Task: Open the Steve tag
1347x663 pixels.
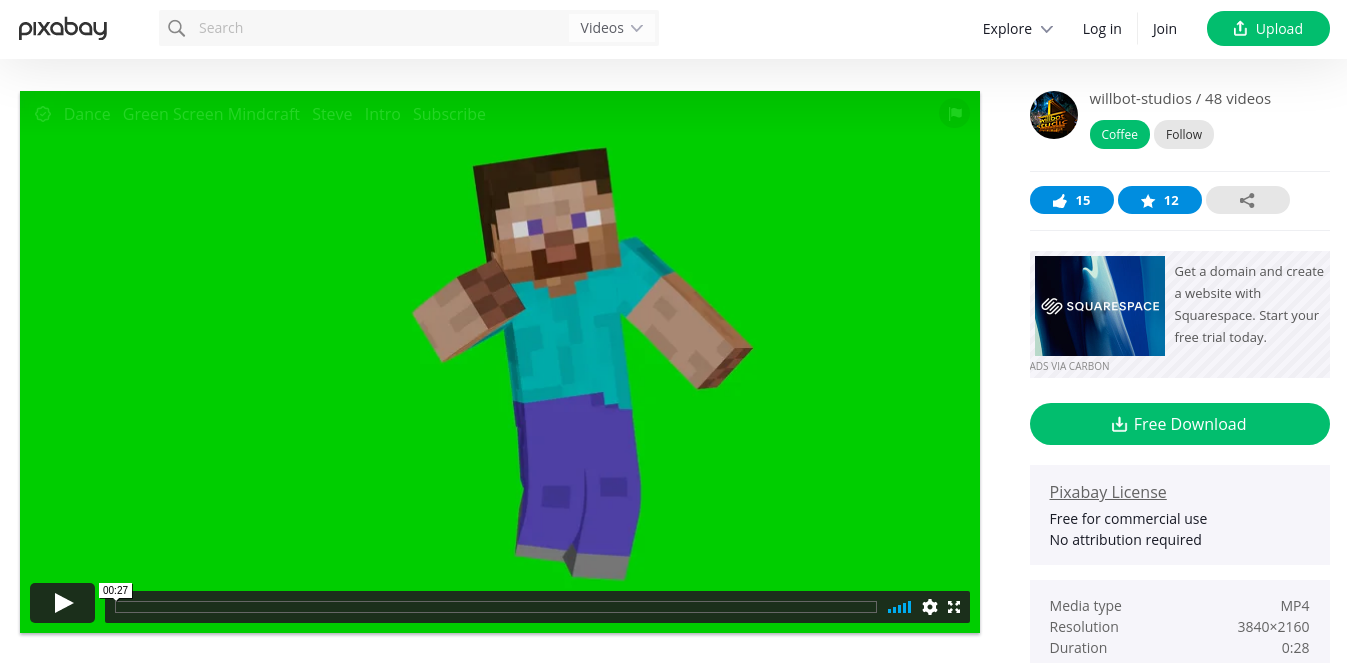Action: (x=332, y=114)
